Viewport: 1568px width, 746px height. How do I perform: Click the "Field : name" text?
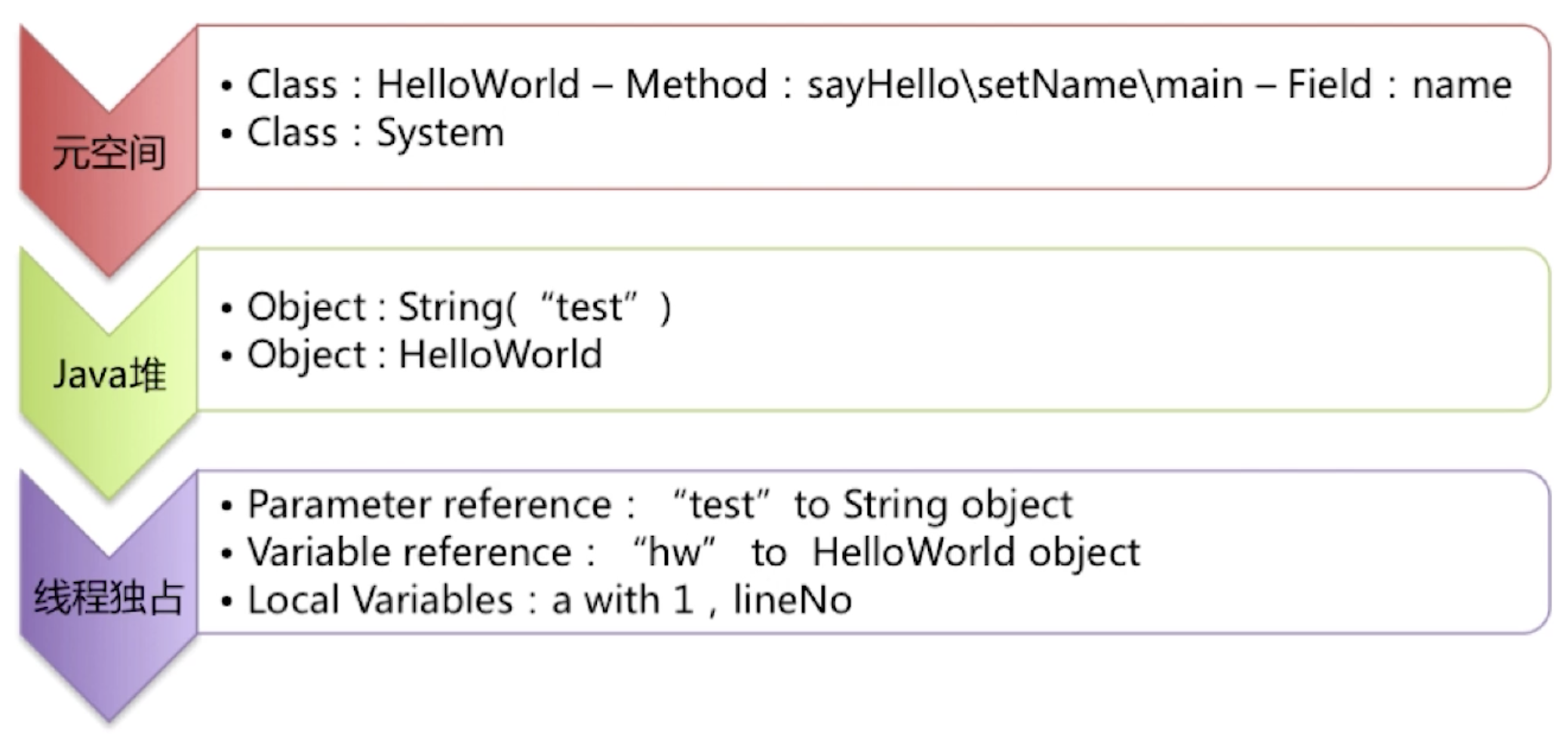1399,84
